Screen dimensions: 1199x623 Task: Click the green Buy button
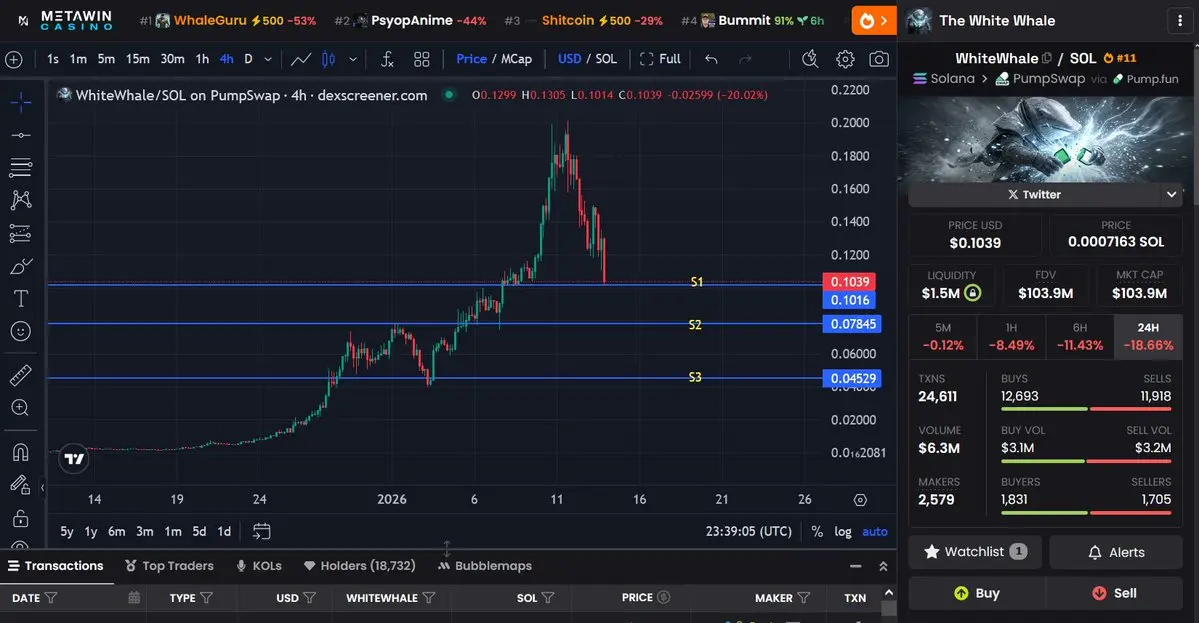coord(976,593)
